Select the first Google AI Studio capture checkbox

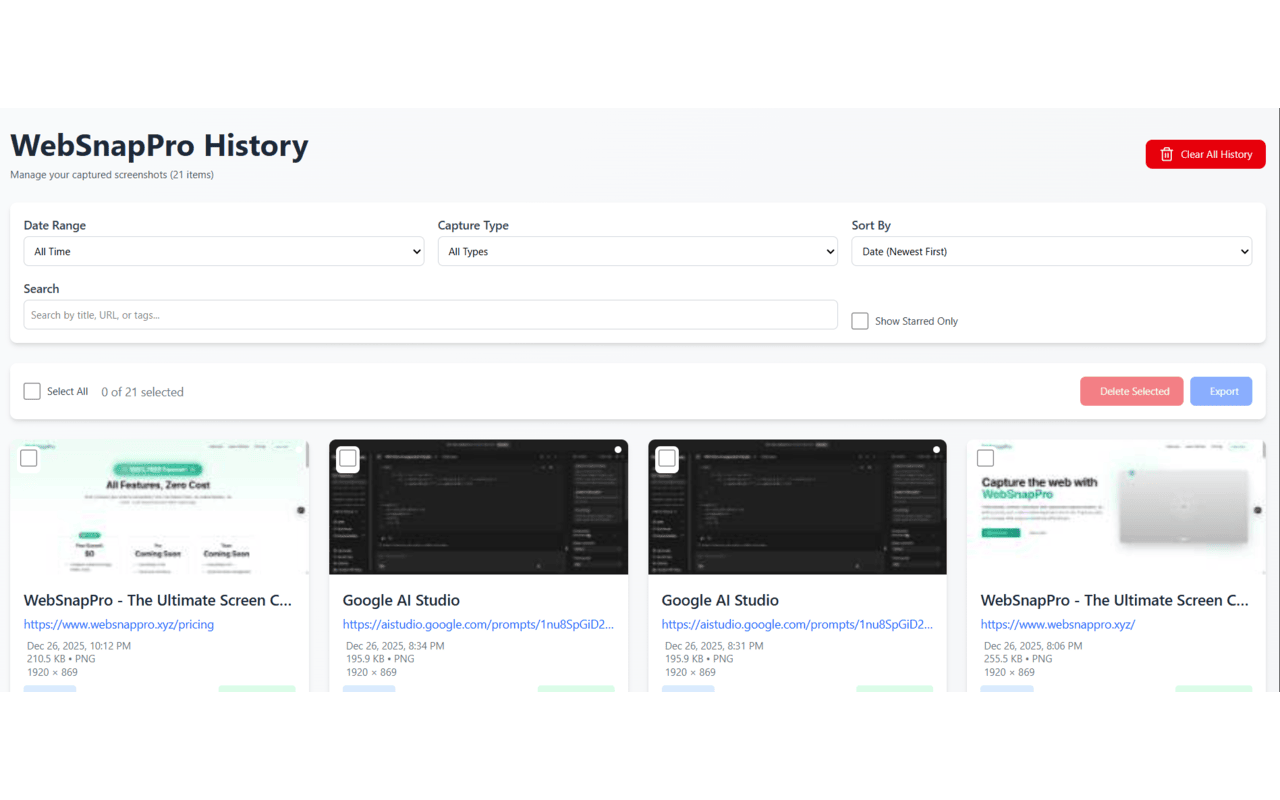point(347,457)
